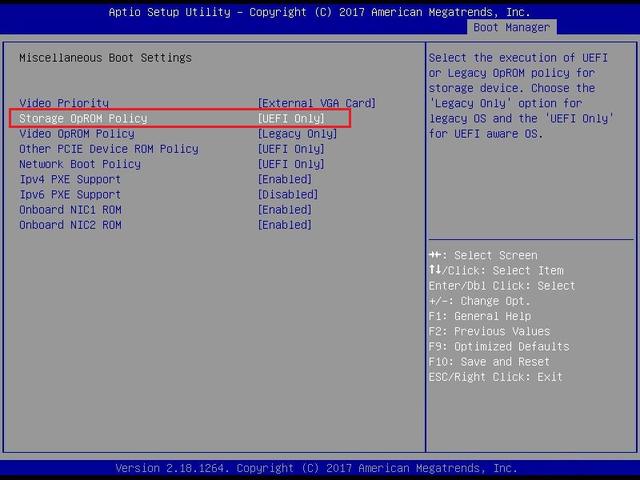
Task: Select the Ipv6 PXE Support label
Action: tap(70, 194)
